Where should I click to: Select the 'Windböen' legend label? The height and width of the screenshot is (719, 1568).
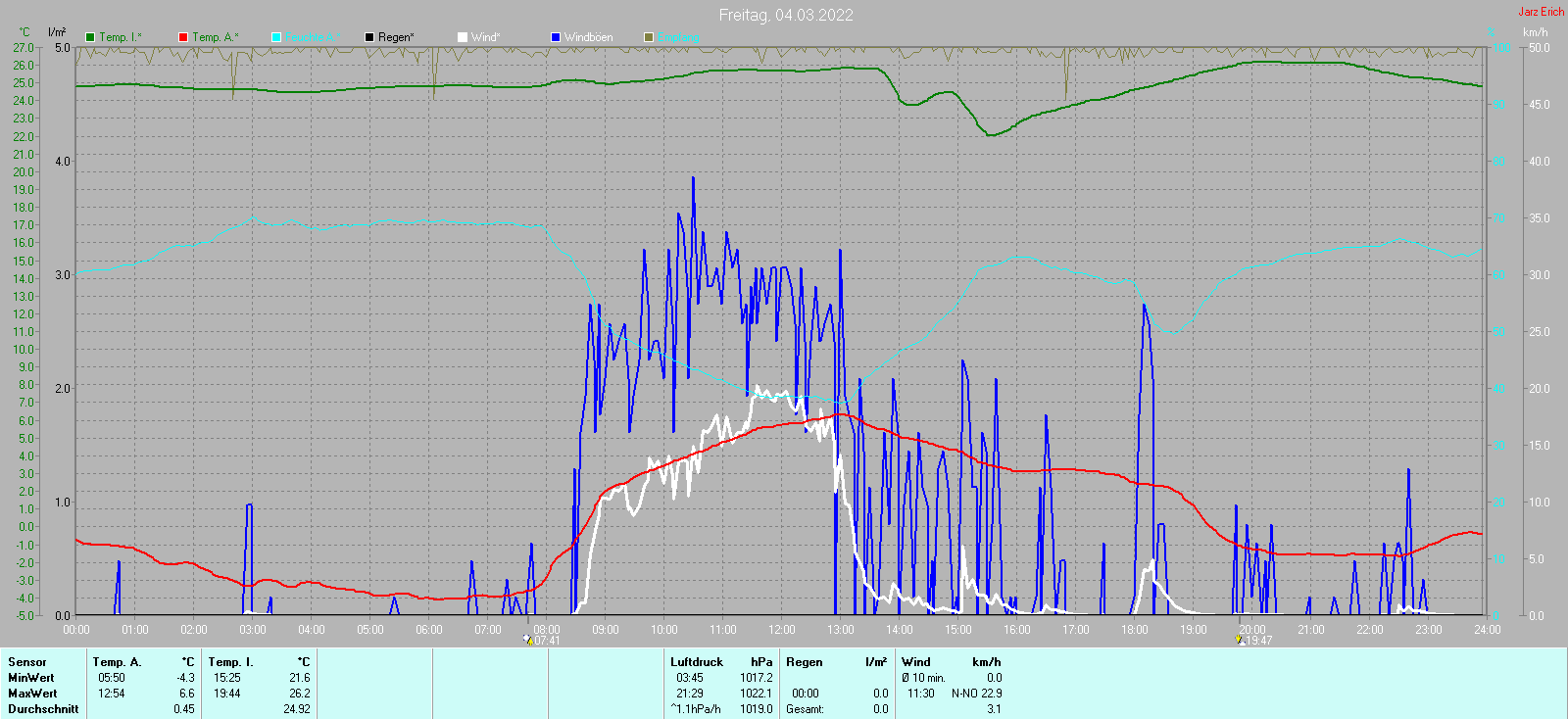pos(589,37)
